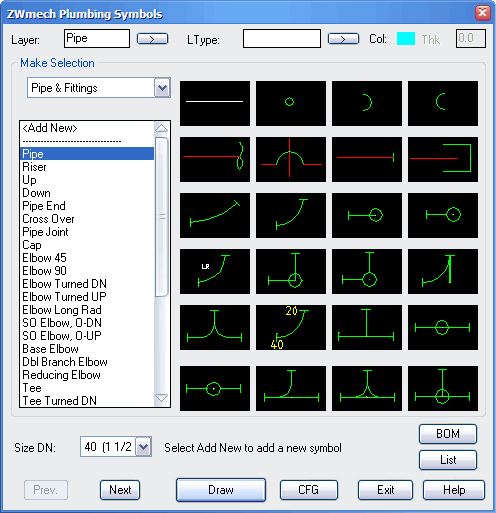Open layer browser arrow next to Layer field
The height and width of the screenshot is (513, 496).
click(x=152, y=39)
